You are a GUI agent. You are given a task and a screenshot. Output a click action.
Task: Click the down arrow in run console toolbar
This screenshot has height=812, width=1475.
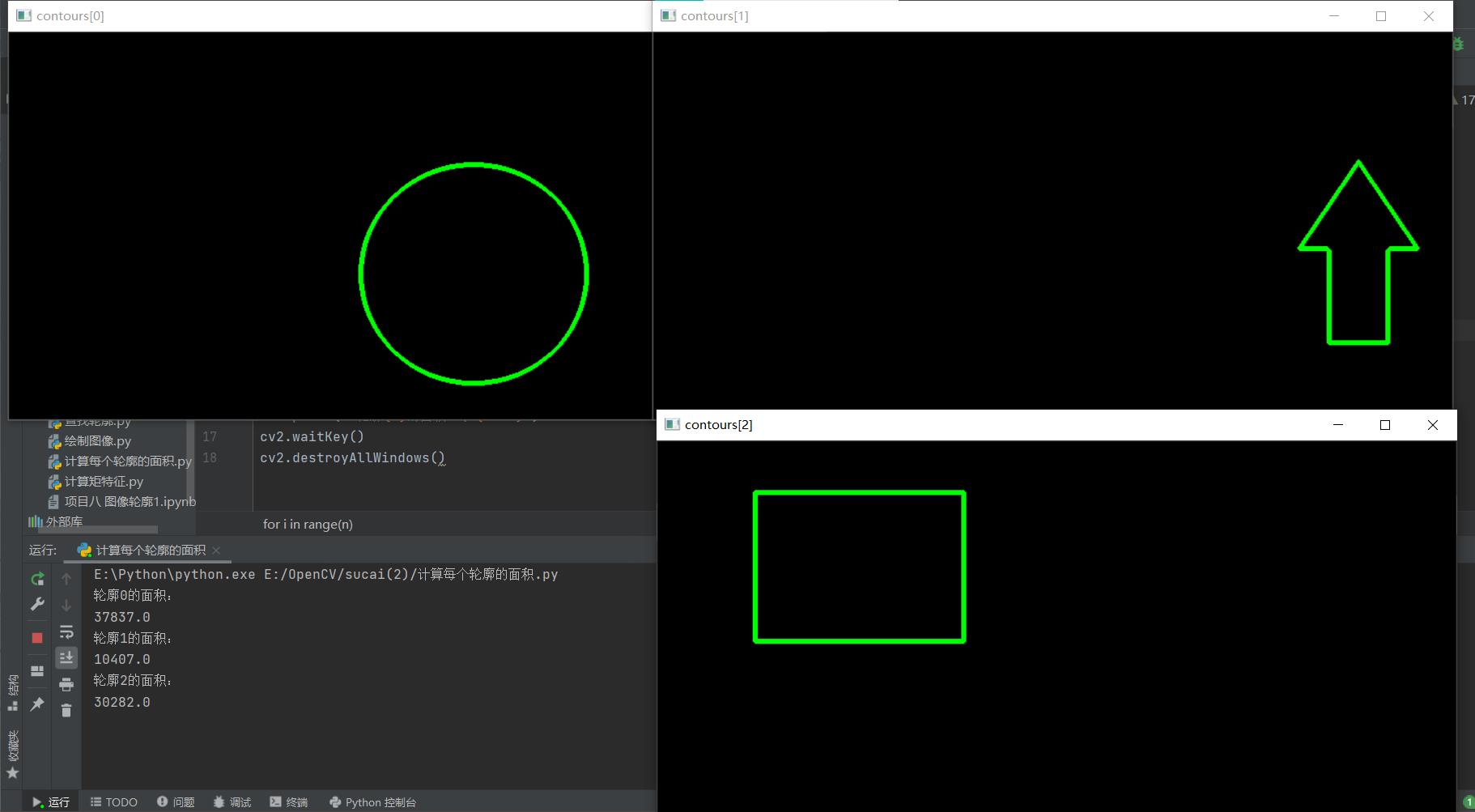[x=66, y=605]
